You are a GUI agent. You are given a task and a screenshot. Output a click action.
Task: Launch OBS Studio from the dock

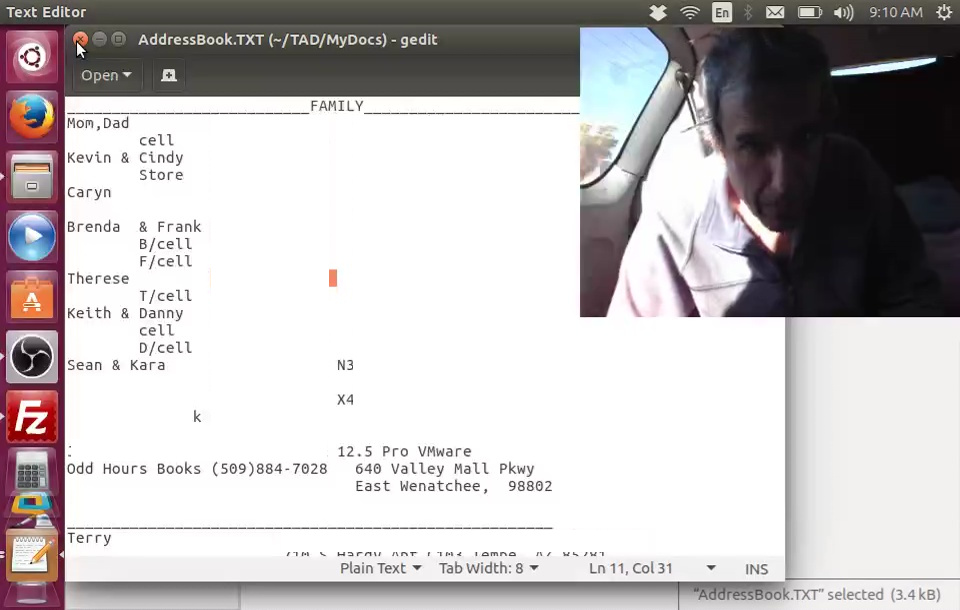[32, 356]
